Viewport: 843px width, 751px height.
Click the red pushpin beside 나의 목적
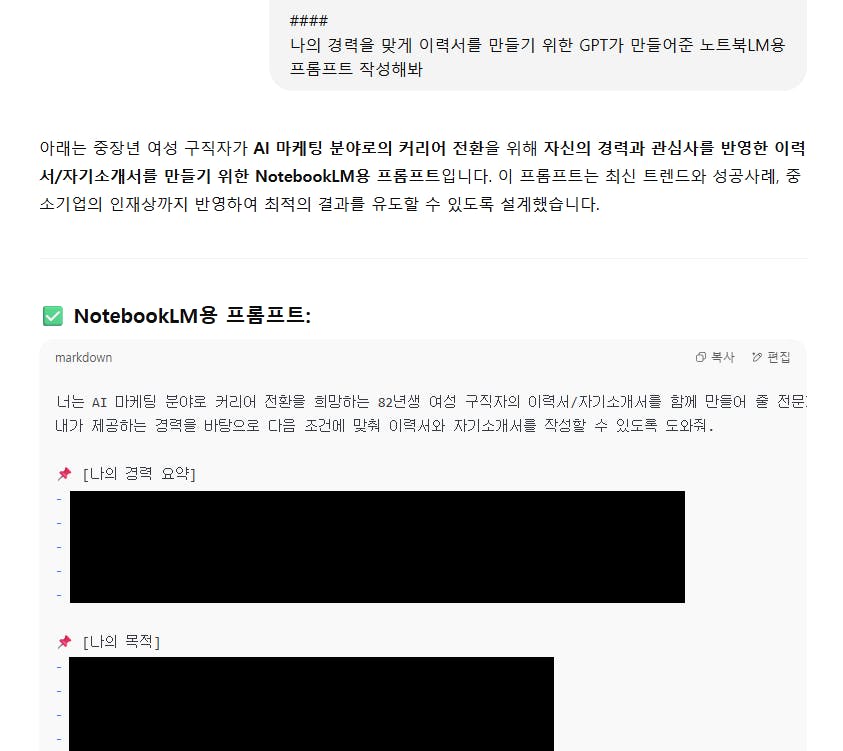(65, 641)
